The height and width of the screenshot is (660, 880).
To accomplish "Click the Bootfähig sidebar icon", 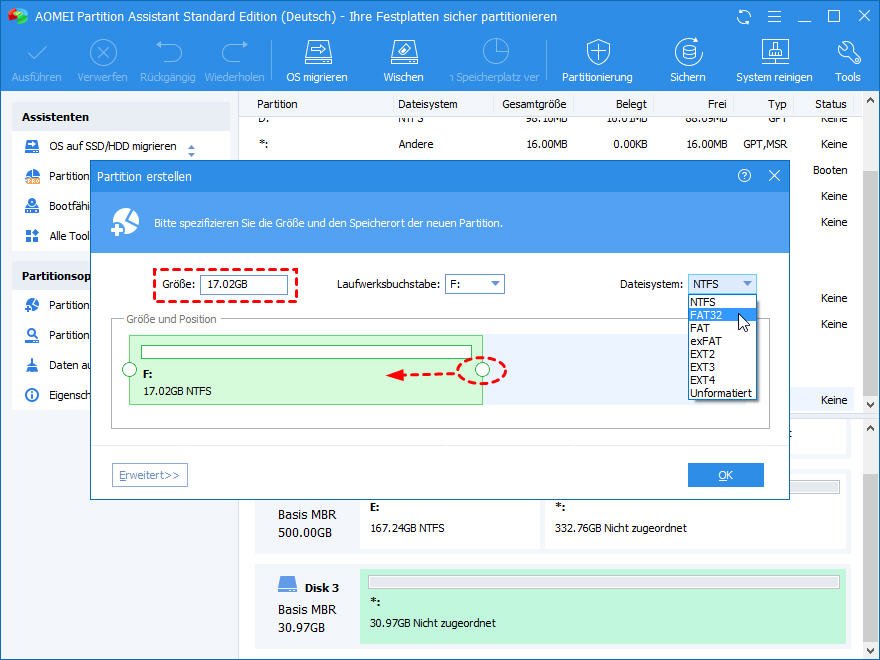I will coord(32,206).
